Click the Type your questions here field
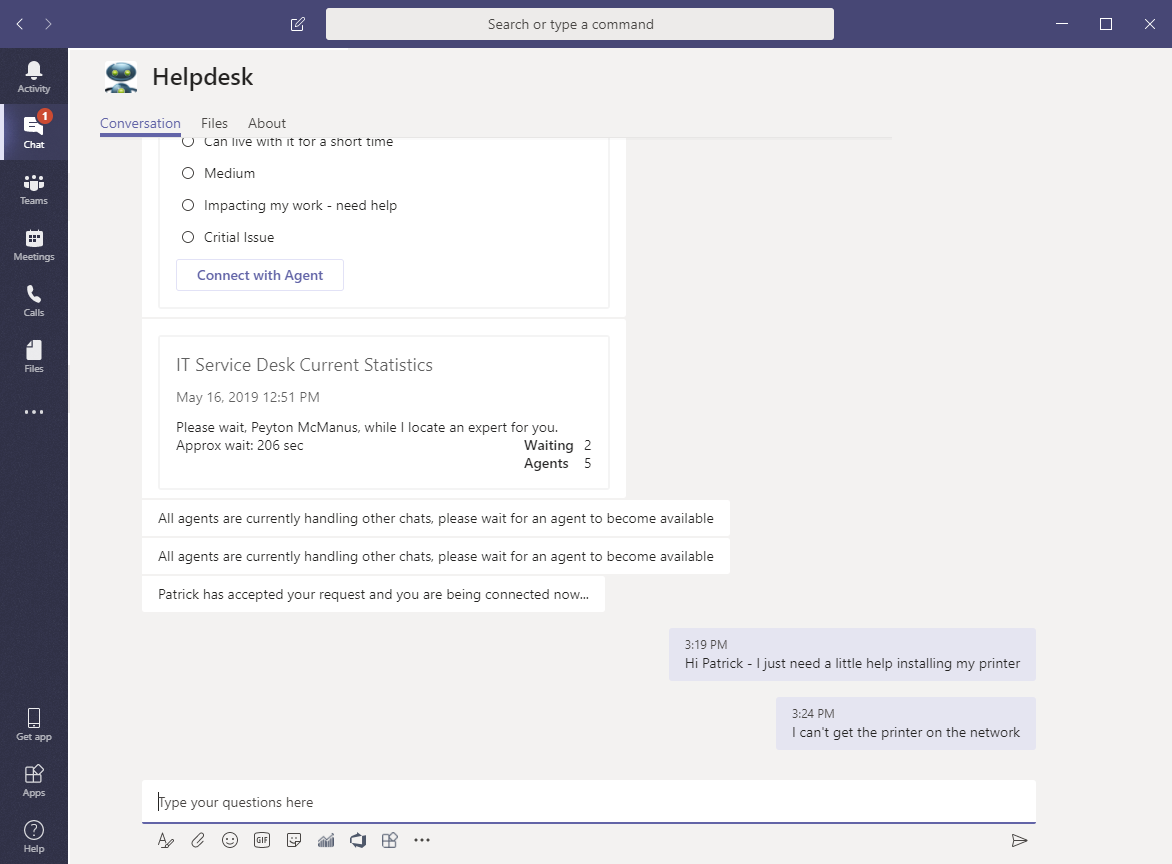1172x864 pixels. pos(589,802)
